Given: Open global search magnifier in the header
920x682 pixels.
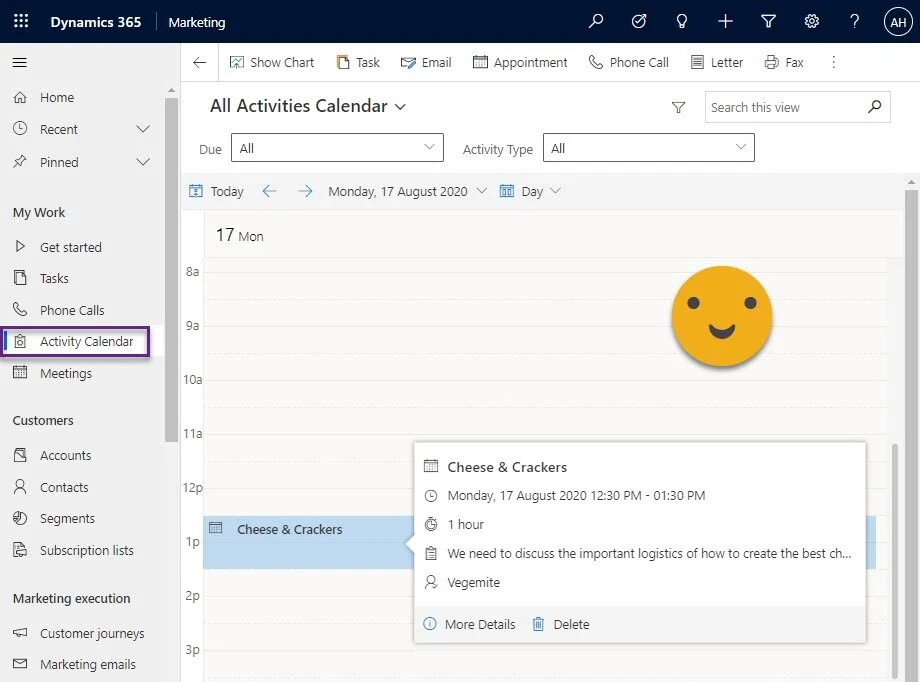Looking at the screenshot, I should point(596,20).
